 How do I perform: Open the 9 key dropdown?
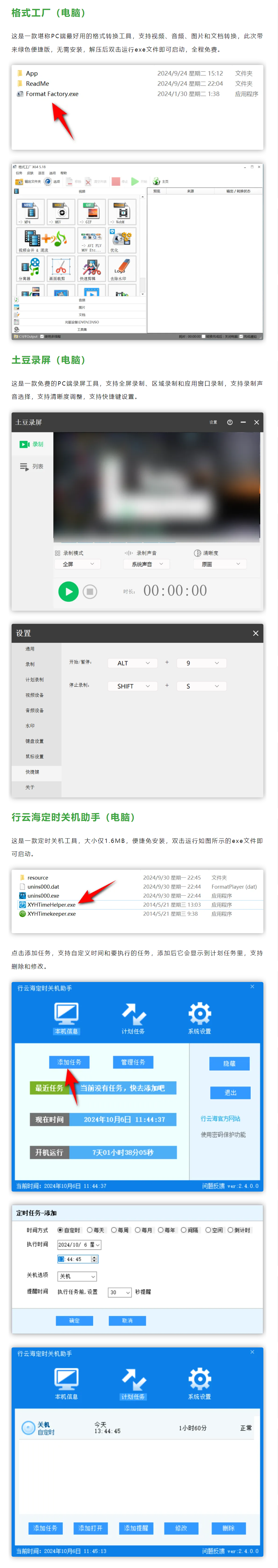click(x=201, y=663)
